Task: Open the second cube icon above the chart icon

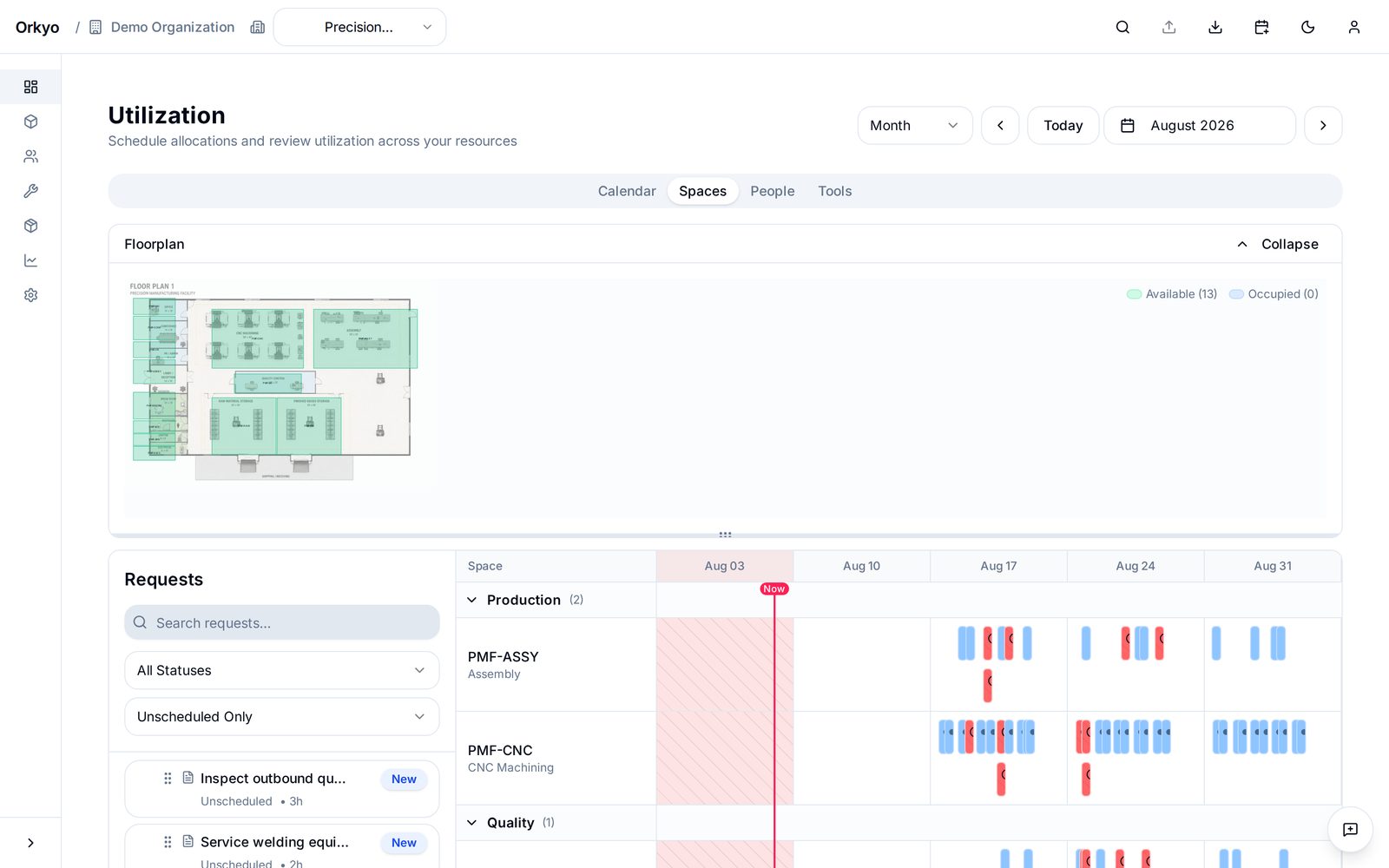Action: pos(30,226)
